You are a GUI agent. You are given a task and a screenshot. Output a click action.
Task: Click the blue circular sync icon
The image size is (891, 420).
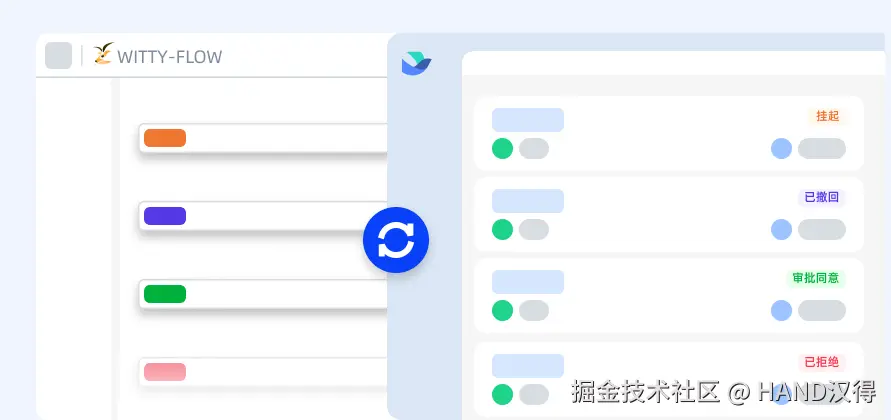coord(396,240)
